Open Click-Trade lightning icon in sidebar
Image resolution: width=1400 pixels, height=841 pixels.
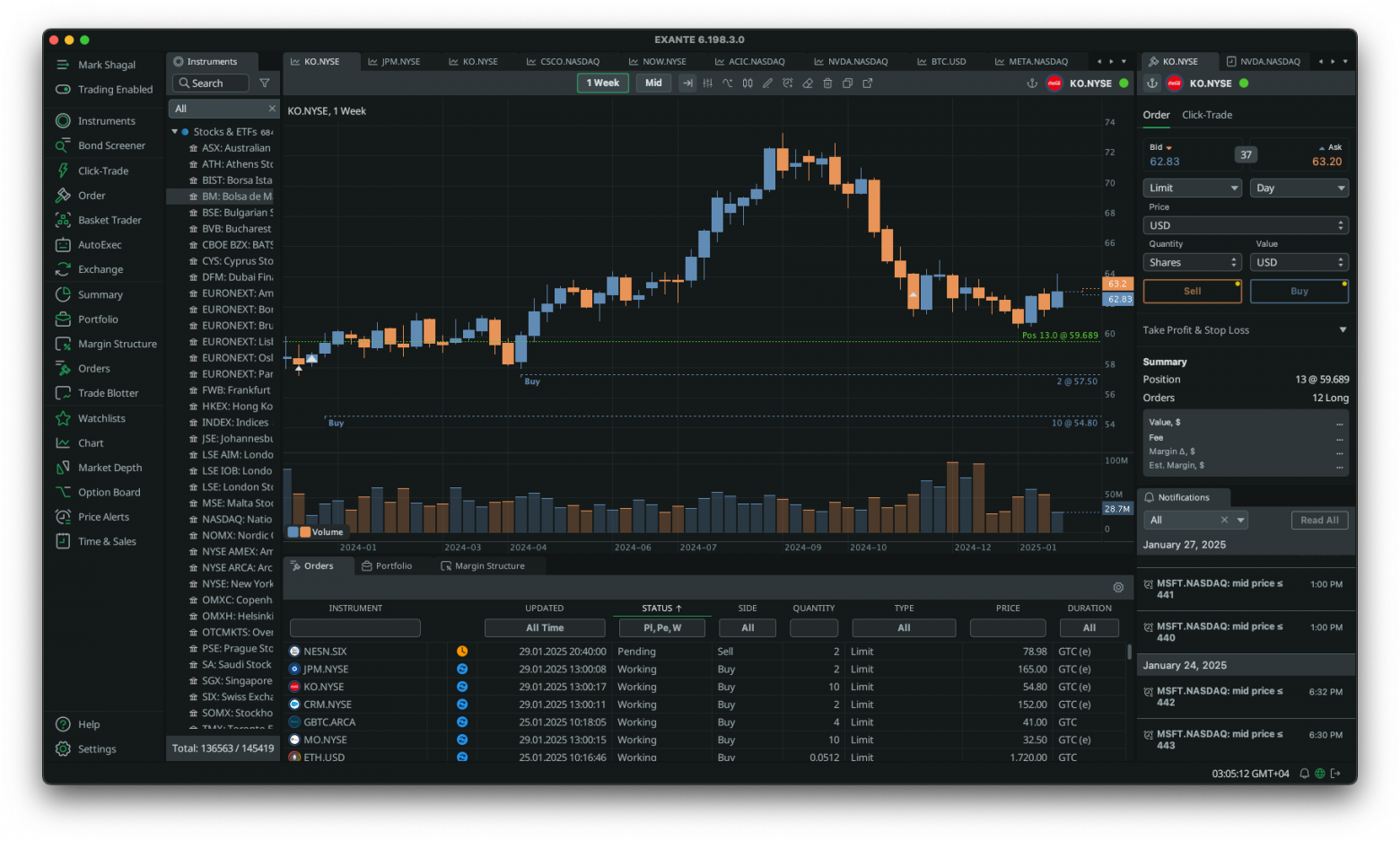pos(63,171)
